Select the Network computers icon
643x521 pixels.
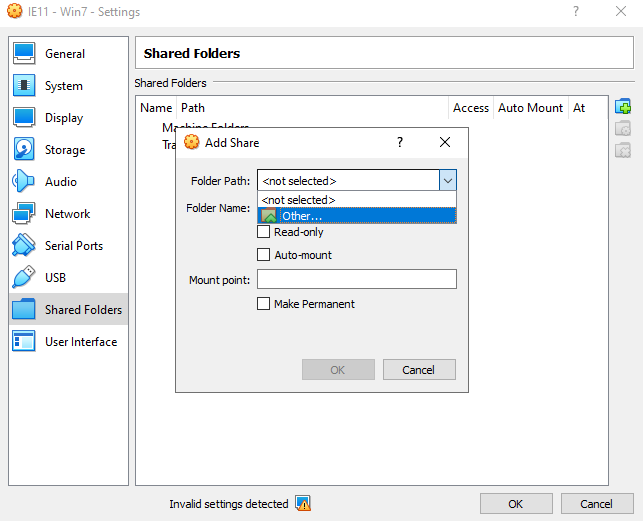[x=24, y=213]
